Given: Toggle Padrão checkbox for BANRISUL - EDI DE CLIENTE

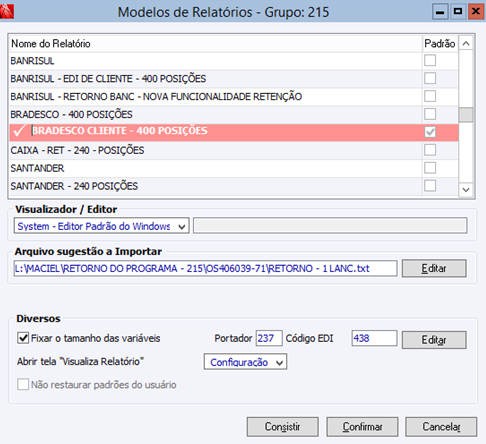Looking at the screenshot, I should tap(430, 78).
